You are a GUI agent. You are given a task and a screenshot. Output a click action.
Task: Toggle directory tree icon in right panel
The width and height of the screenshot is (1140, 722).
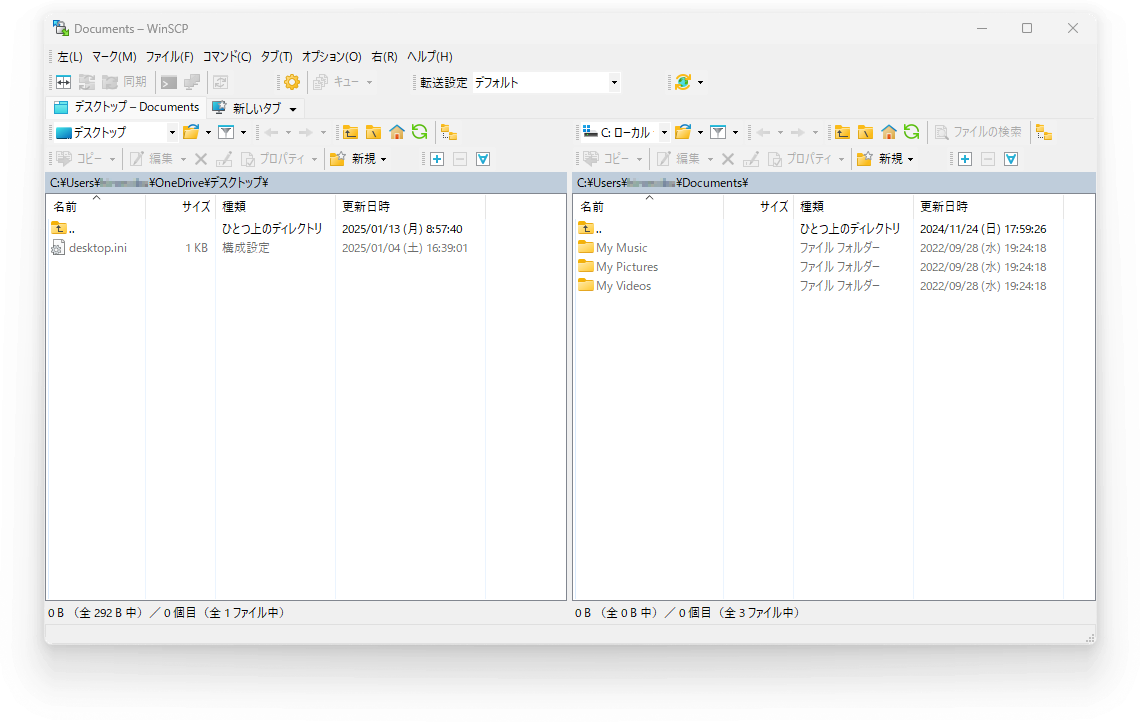tap(1045, 132)
